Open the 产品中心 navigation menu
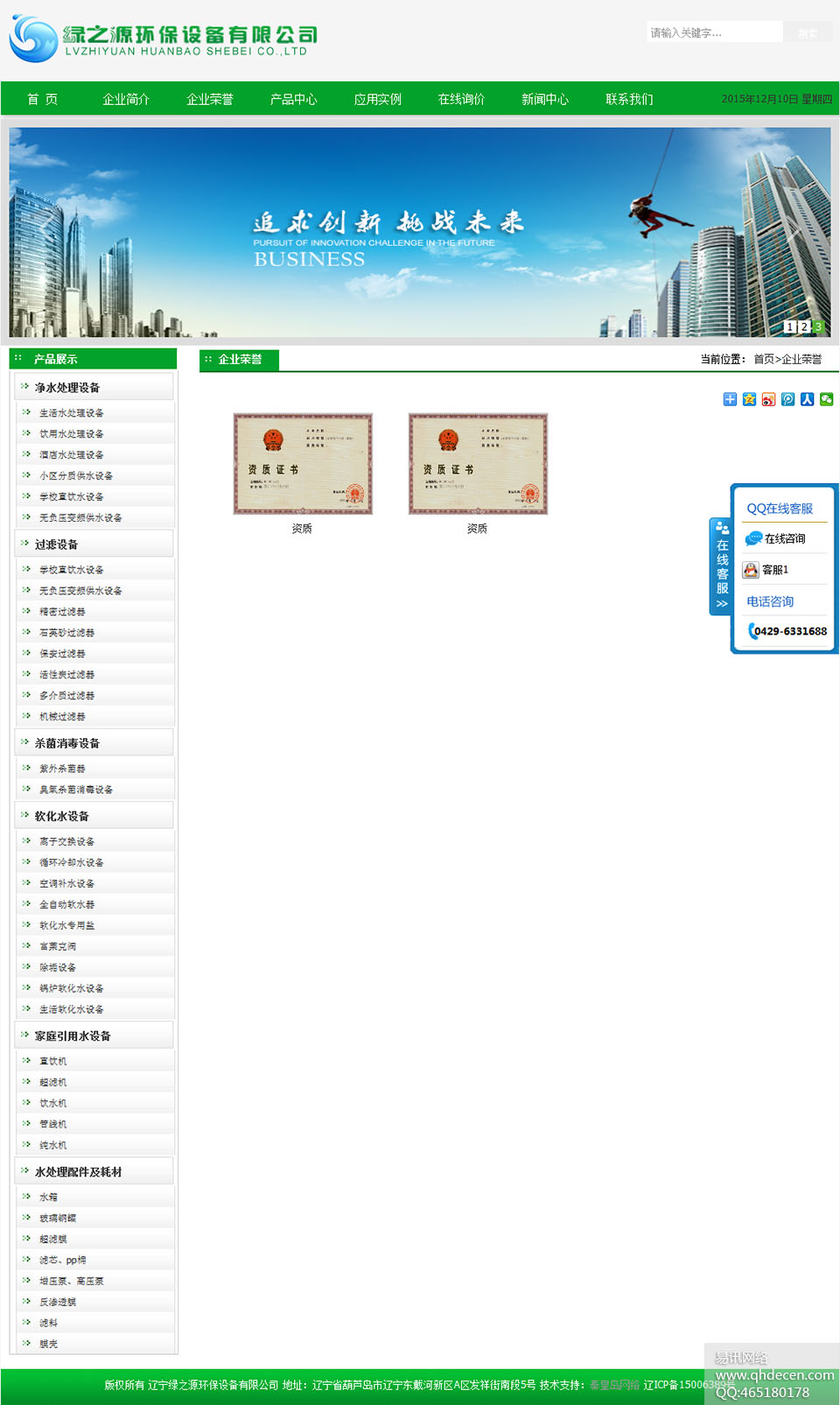This screenshot has height=1405, width=840. coord(293,99)
